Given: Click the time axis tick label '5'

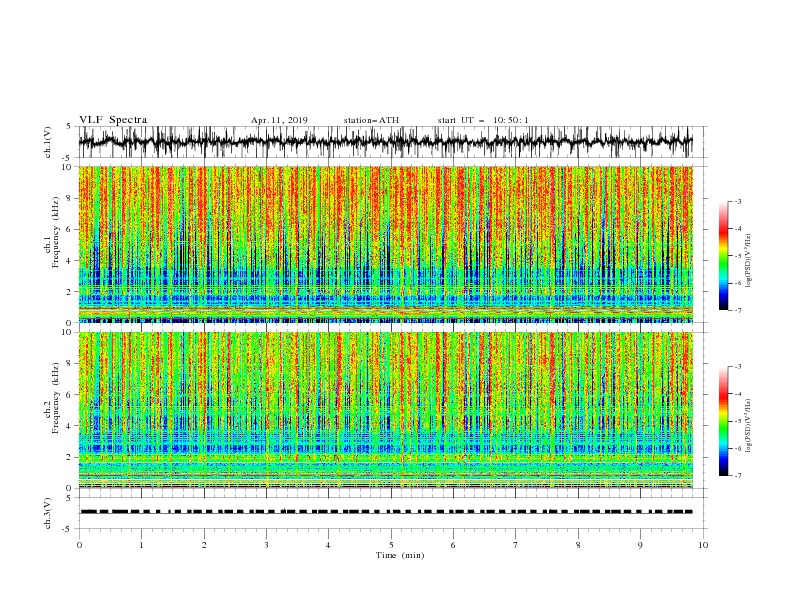Looking at the screenshot, I should [x=391, y=545].
